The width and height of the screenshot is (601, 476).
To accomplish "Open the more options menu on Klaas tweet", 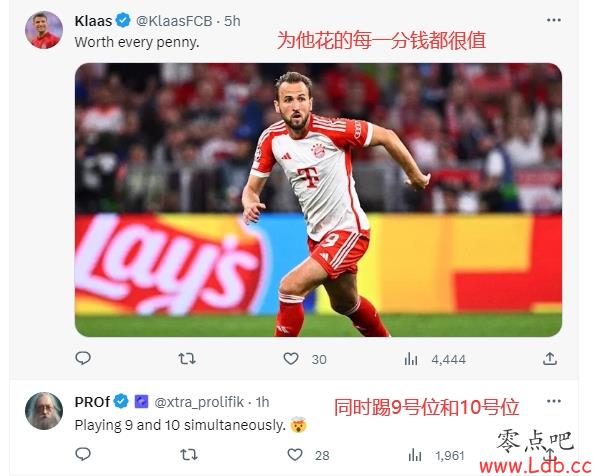I will [554, 20].
